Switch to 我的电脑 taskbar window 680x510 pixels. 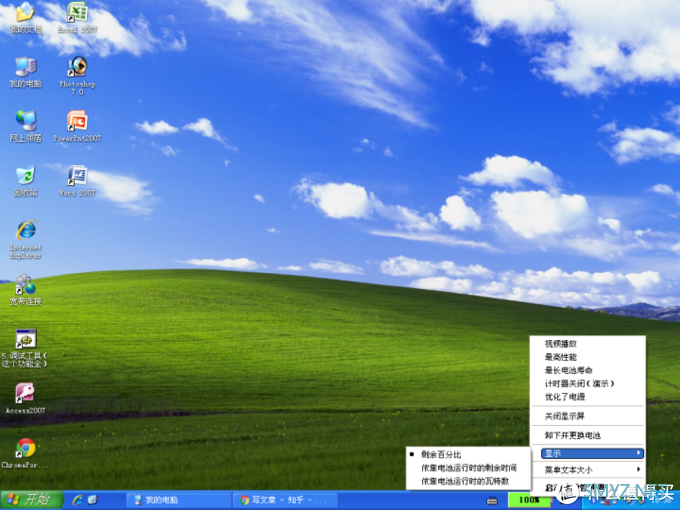178,500
